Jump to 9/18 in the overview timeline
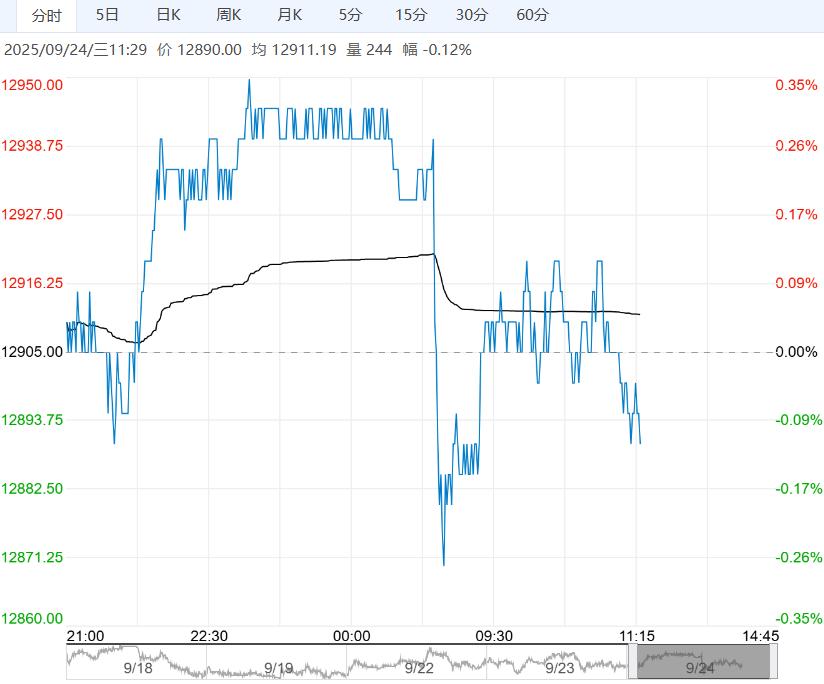The image size is (824, 684). coord(138,668)
